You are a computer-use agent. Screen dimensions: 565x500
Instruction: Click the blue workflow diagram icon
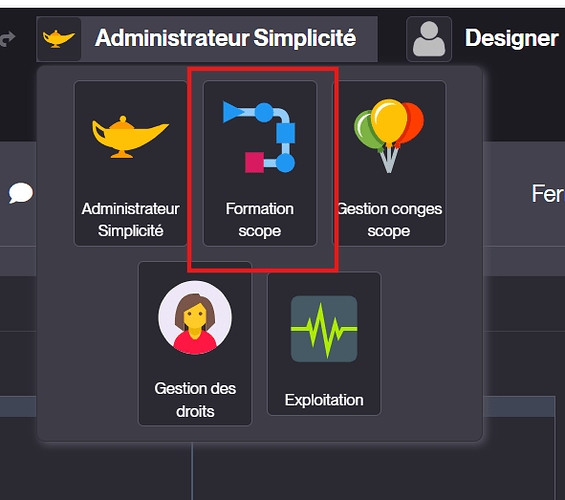point(259,137)
